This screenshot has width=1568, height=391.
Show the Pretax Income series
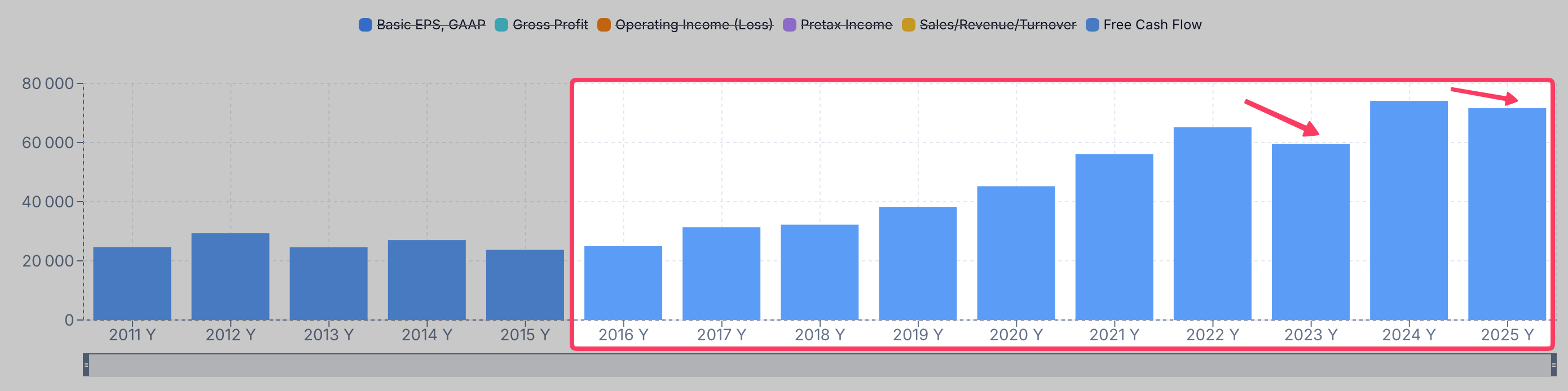tap(838, 25)
